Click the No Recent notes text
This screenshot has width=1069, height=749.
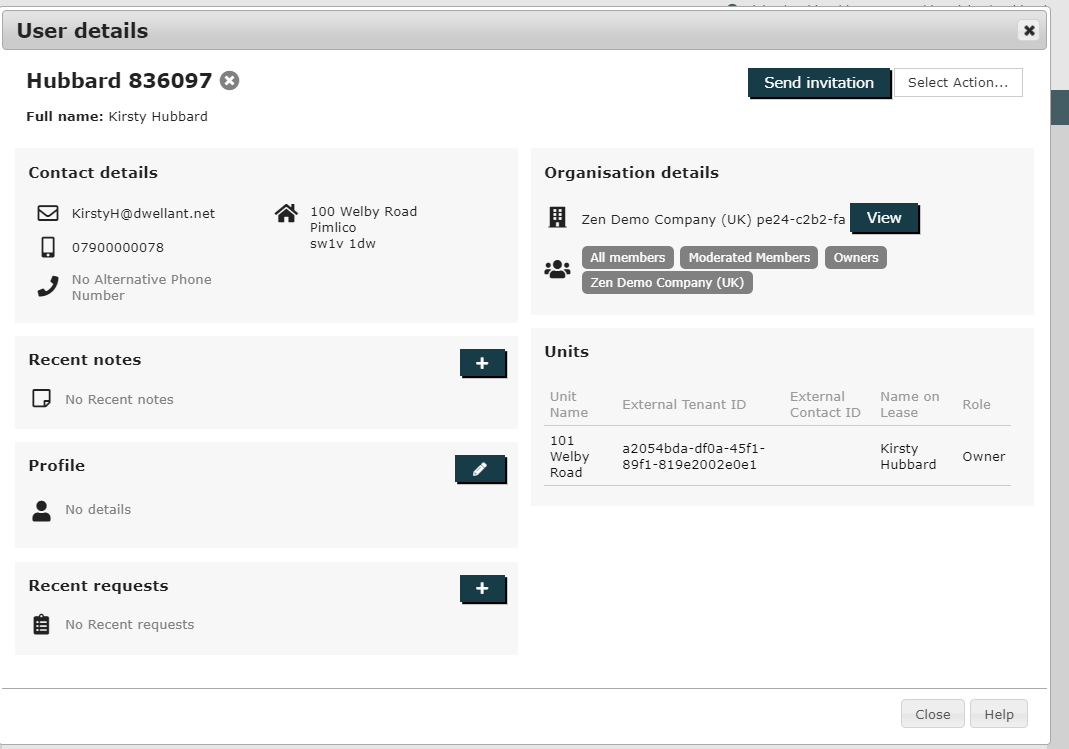(119, 399)
